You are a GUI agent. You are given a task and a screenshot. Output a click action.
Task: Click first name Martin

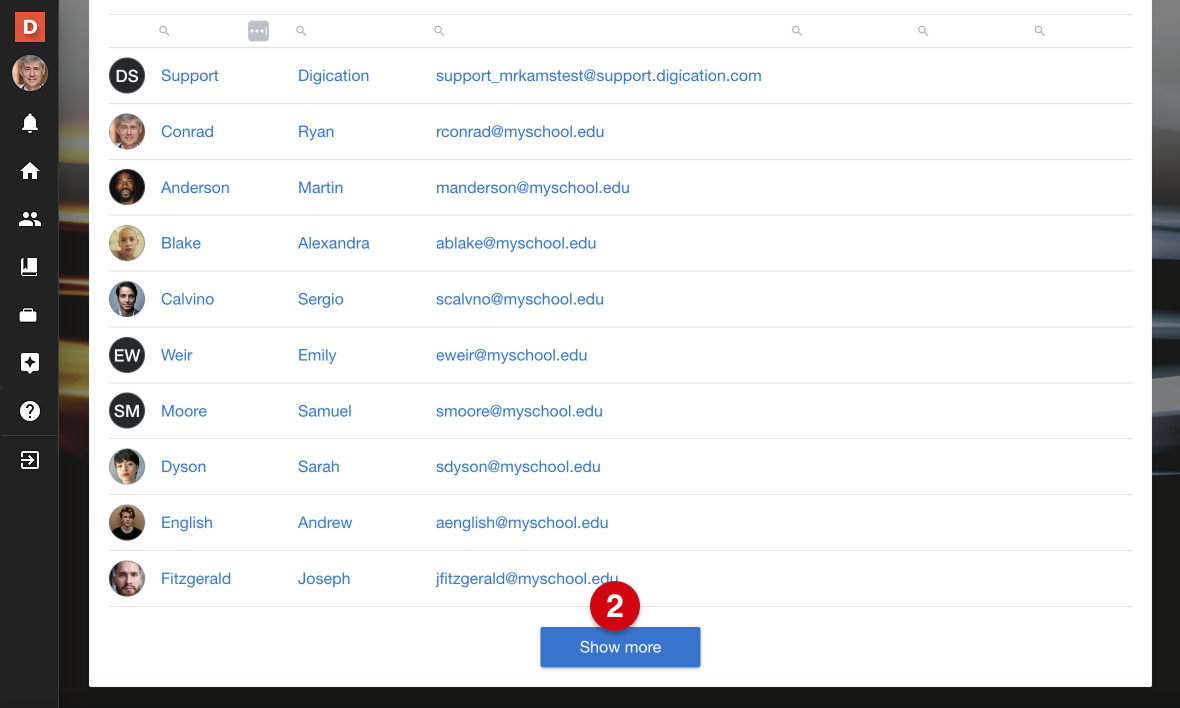pyautogui.click(x=321, y=187)
